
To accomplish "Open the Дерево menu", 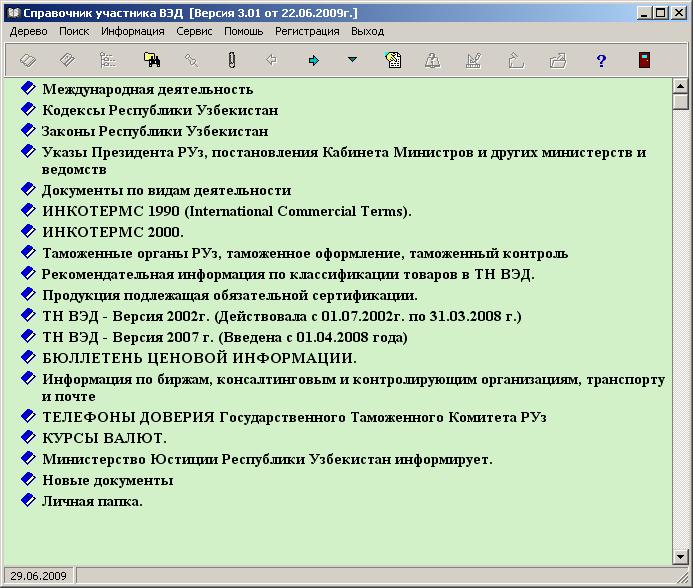I will 29,31.
